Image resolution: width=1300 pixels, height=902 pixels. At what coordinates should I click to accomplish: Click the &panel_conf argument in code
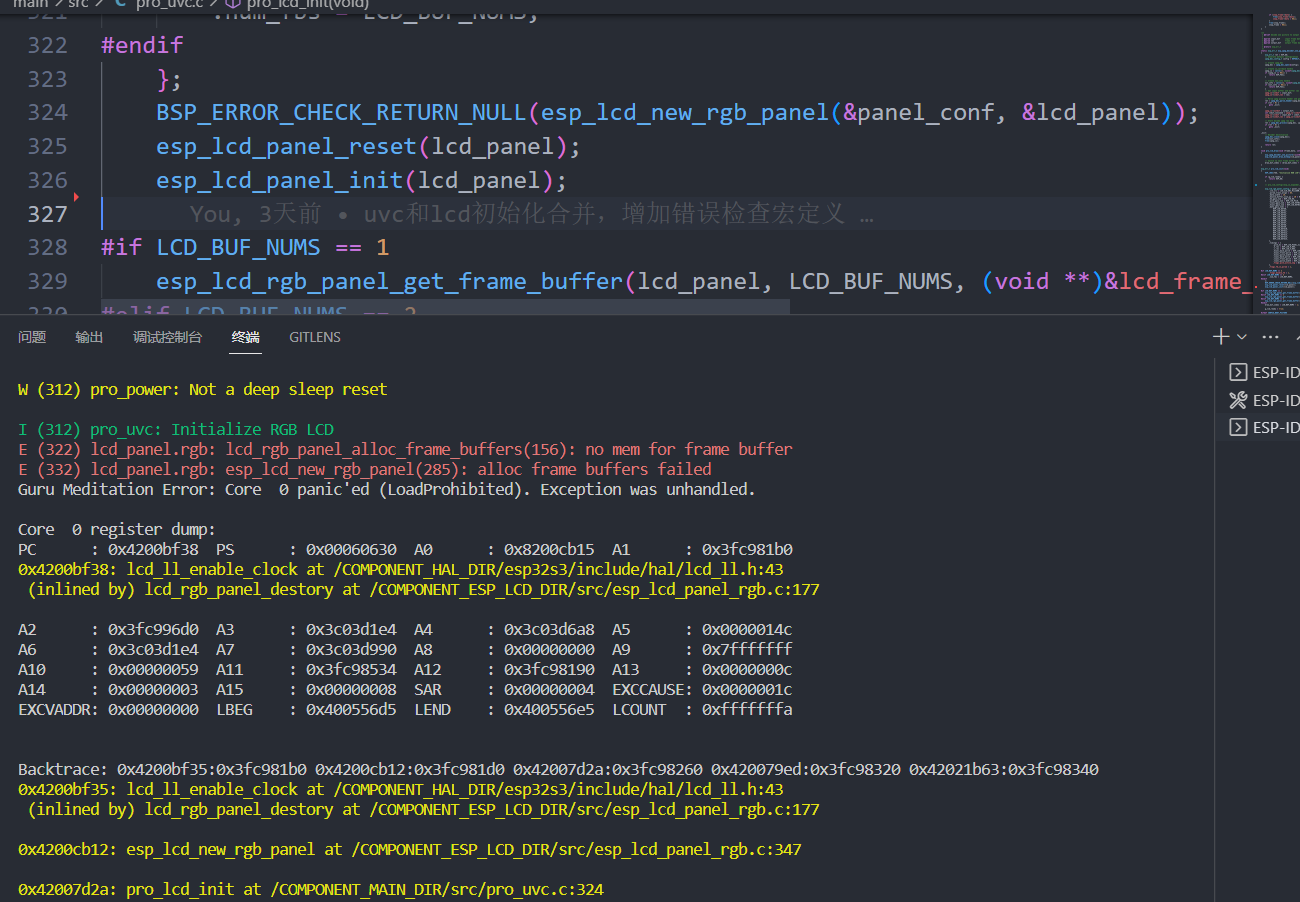pyautogui.click(x=919, y=112)
